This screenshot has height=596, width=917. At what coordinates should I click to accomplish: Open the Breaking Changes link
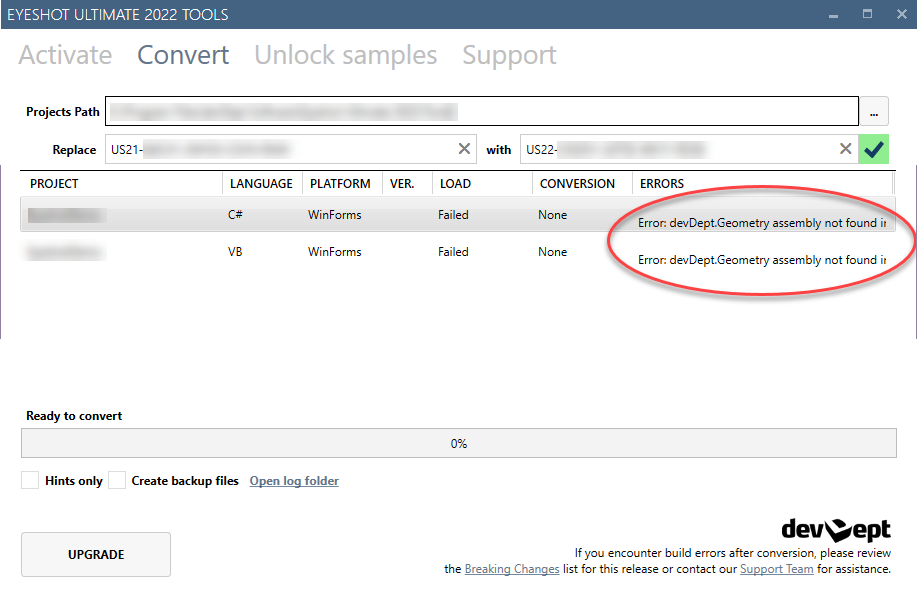click(x=511, y=569)
